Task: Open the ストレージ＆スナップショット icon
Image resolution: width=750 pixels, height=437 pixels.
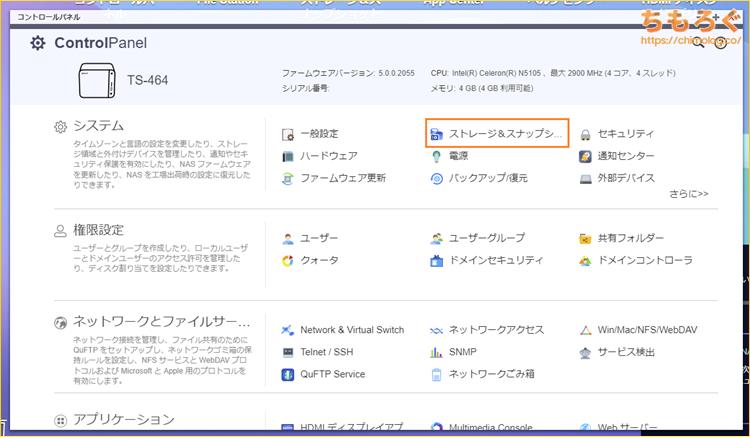Action: point(436,134)
